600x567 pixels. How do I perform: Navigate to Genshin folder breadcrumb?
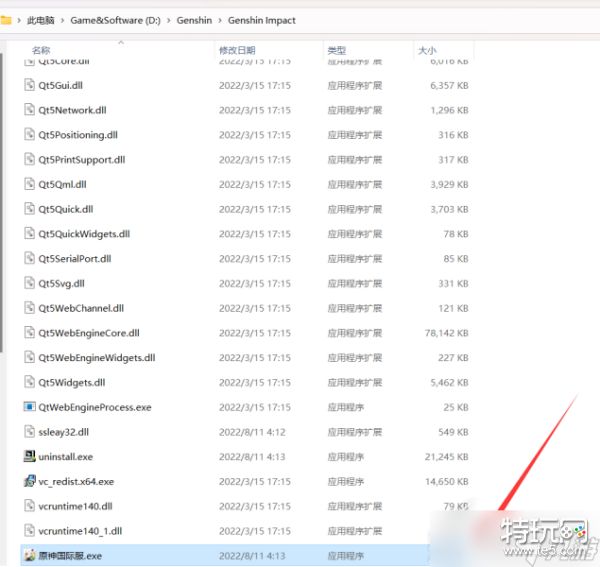click(194, 20)
